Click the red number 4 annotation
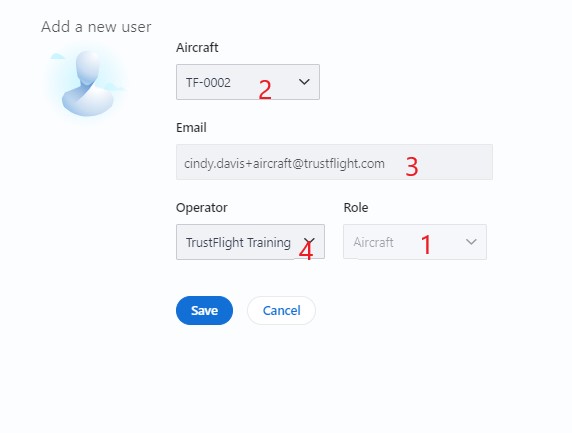Image resolution: width=572 pixels, height=433 pixels. (x=306, y=251)
